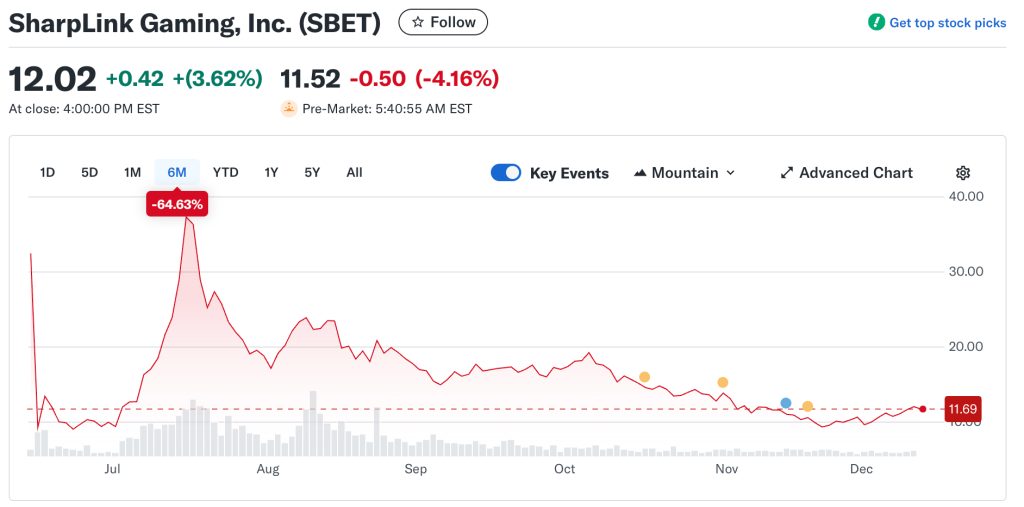The height and width of the screenshot is (507, 1024).
Task: Follow SharpLink Gaming stock
Action: point(443,22)
